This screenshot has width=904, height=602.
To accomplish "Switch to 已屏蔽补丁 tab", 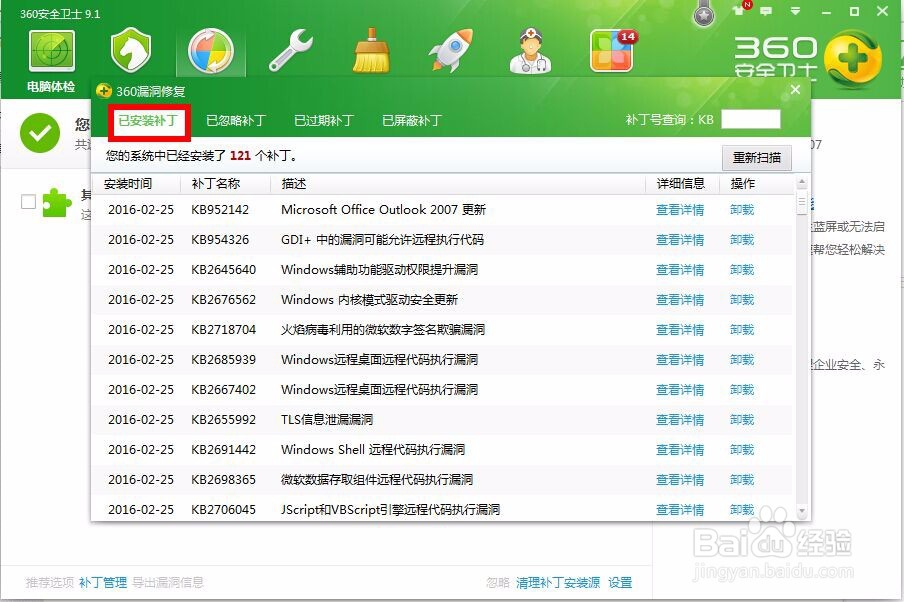I will tap(412, 121).
